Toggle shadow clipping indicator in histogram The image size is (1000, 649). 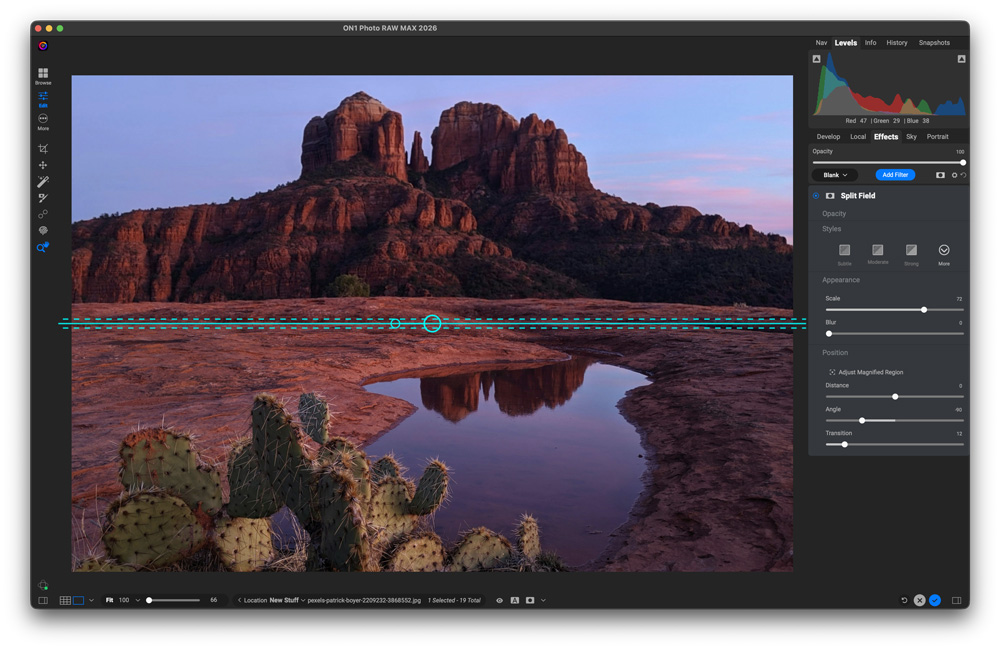click(817, 59)
